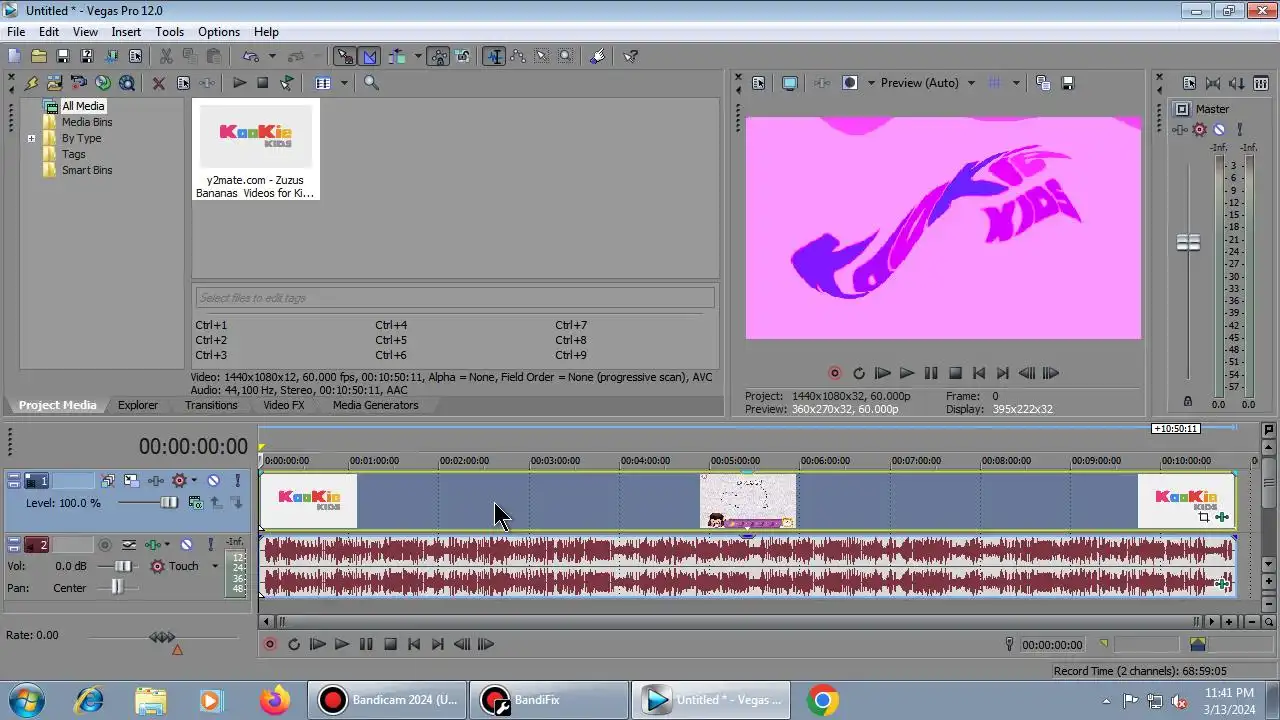
Task: Click the video track Level slider handle
Action: click(169, 503)
